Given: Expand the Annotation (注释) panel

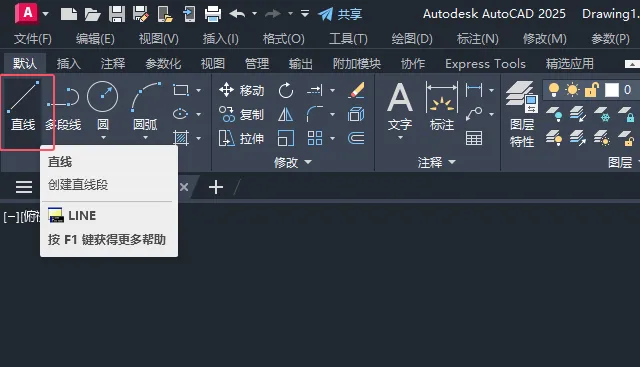Looking at the screenshot, I should pos(436,162).
